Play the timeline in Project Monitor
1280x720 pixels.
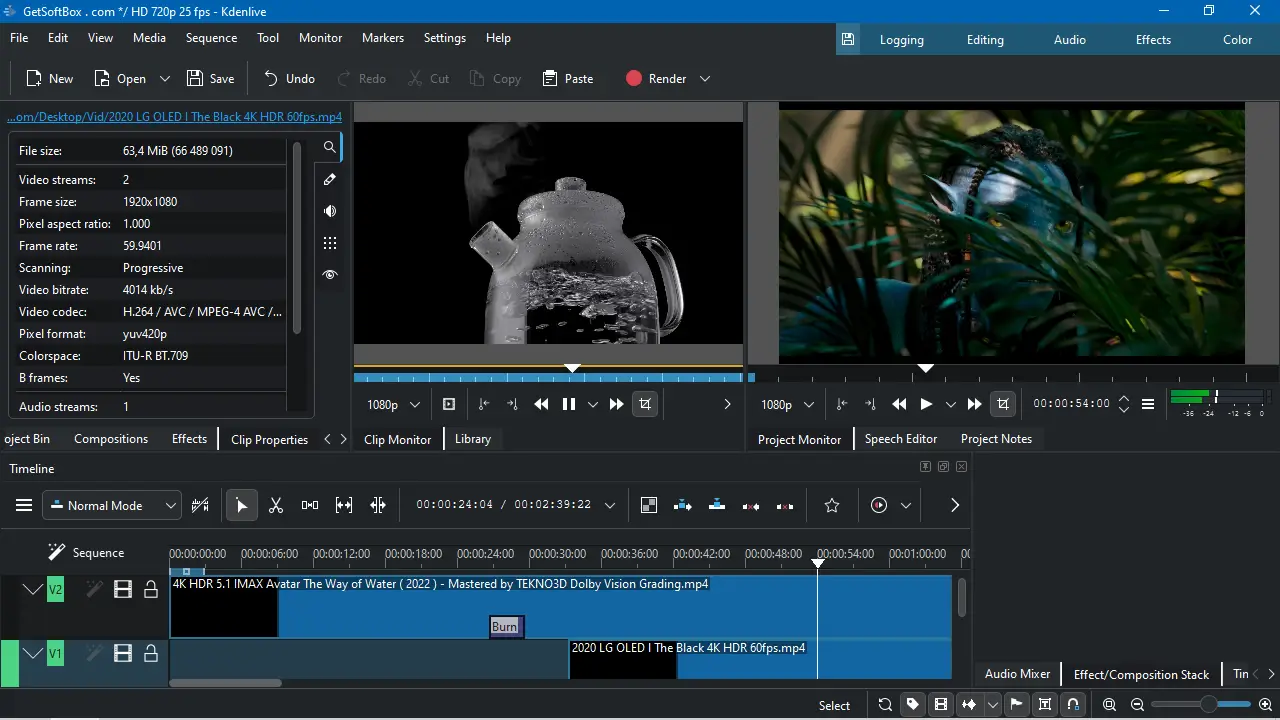(926, 404)
